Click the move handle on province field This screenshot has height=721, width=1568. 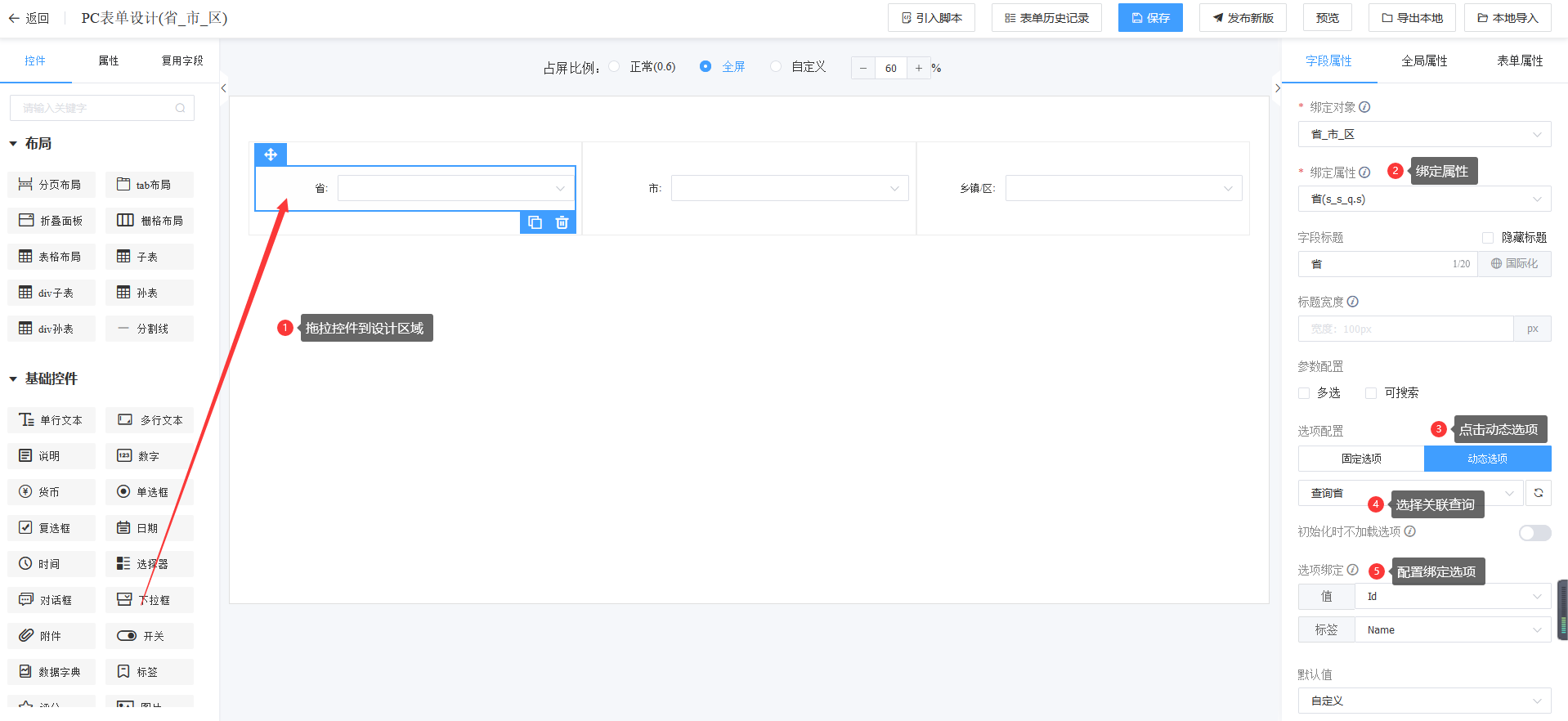pyautogui.click(x=271, y=154)
